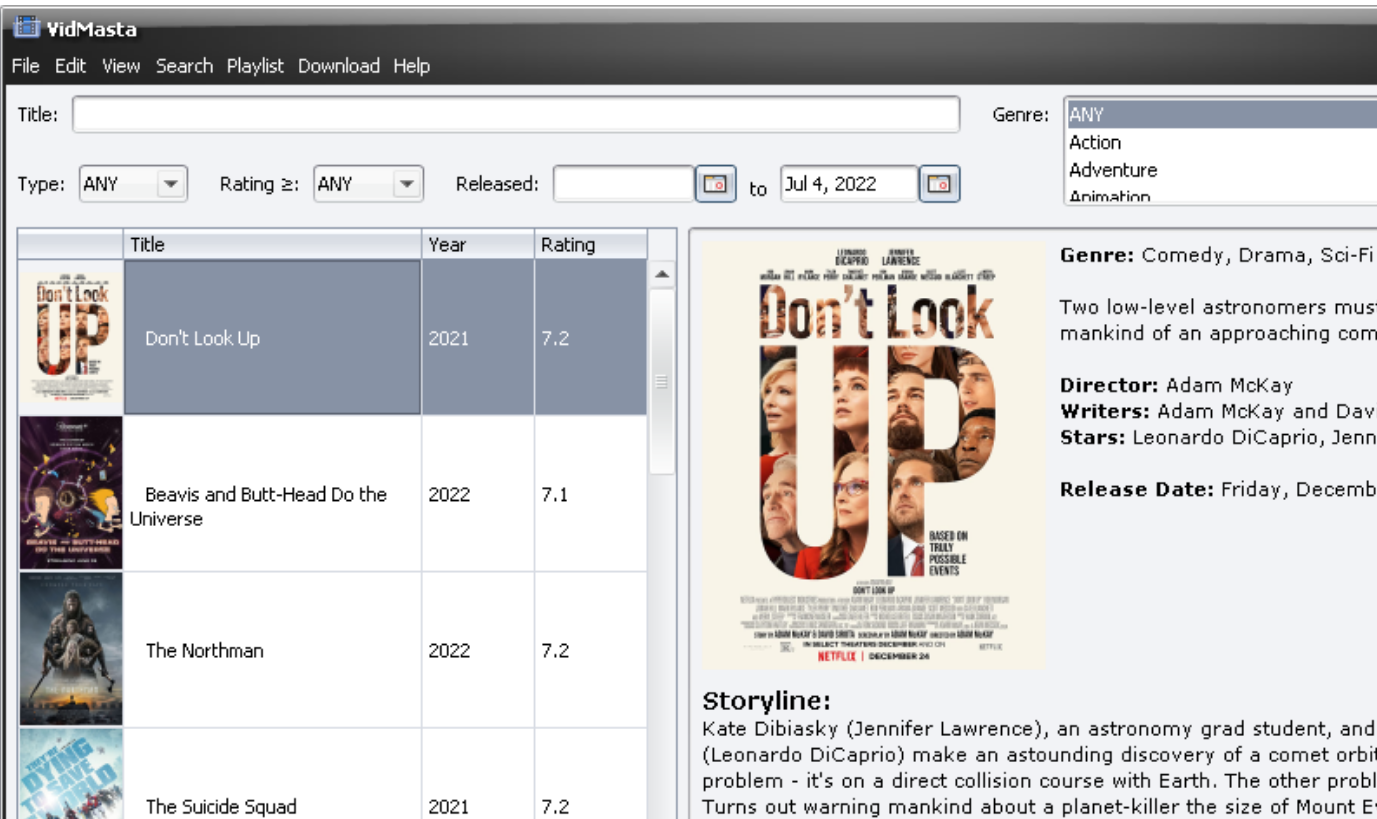Select Beavis and Butt-Head poster thumbnail
The height and width of the screenshot is (819, 1377).
[71, 494]
